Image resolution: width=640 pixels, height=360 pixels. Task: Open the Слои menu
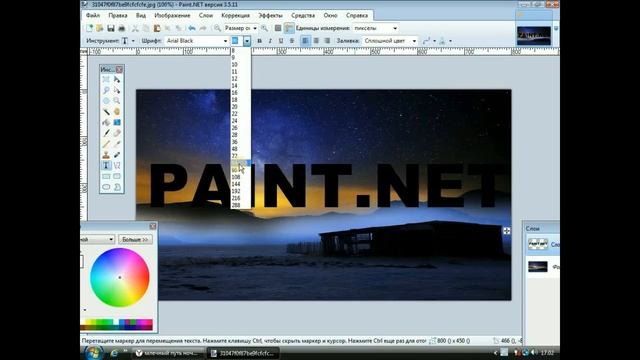[x=206, y=16]
